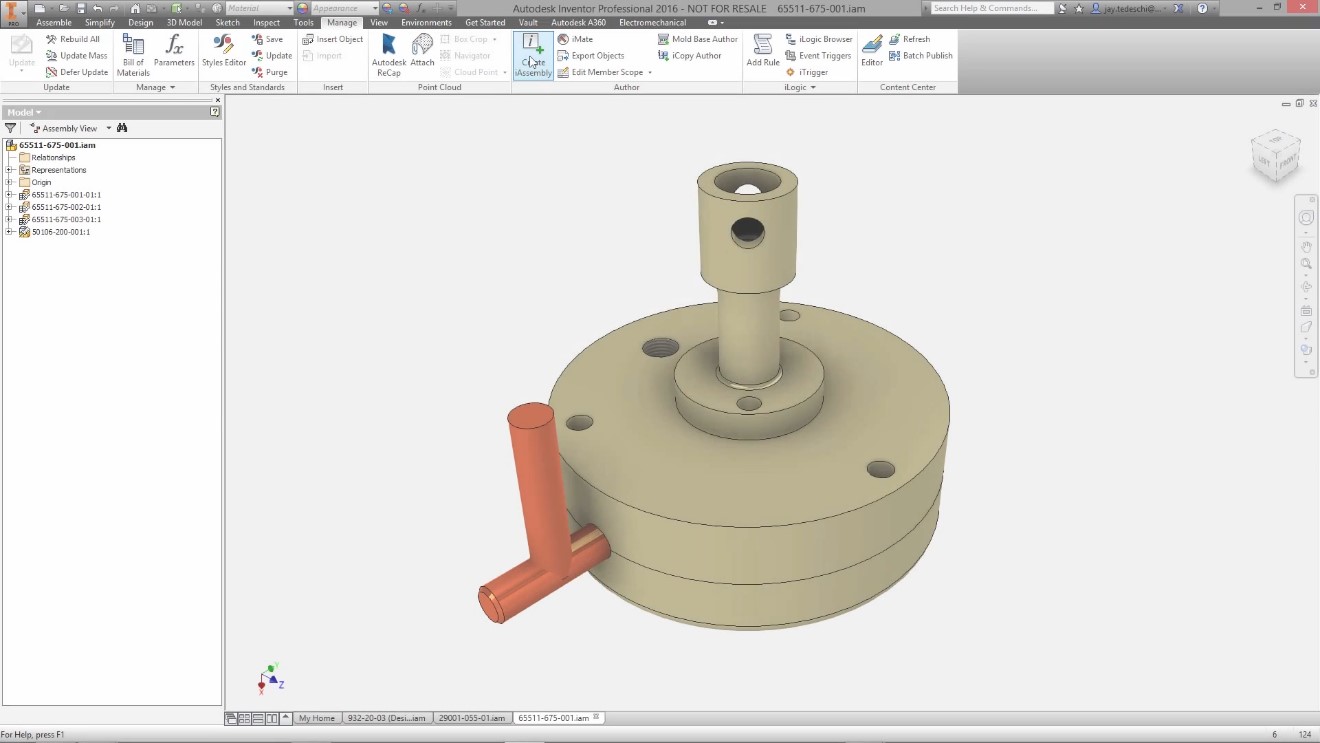Click Batch Publish
Viewport: 1320px width, 743px height.
click(x=921, y=56)
